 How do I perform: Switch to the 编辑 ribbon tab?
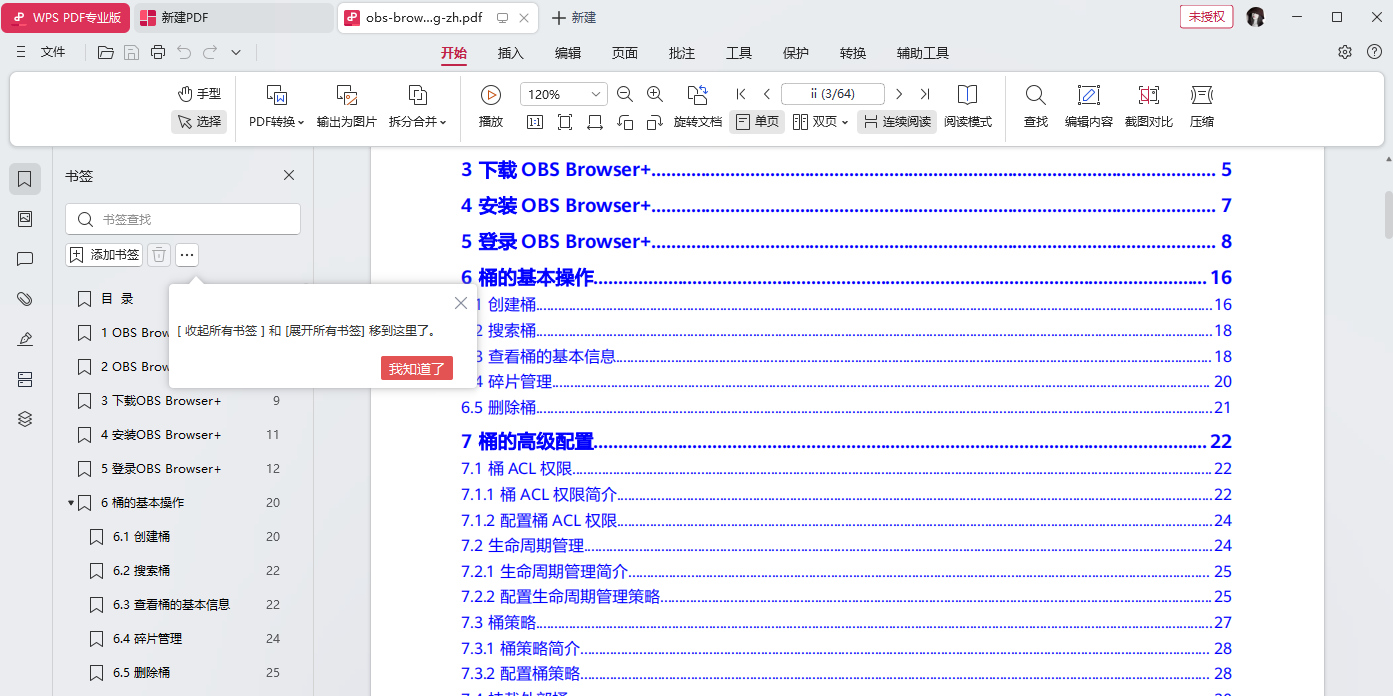click(x=568, y=53)
